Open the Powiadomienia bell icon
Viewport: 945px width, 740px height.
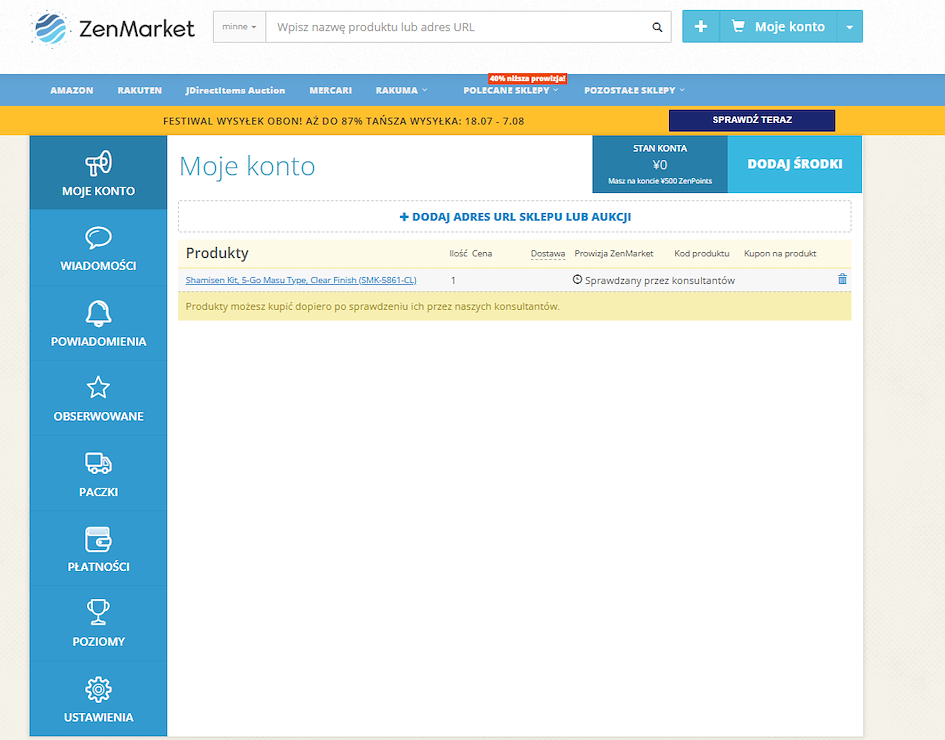tap(98, 313)
